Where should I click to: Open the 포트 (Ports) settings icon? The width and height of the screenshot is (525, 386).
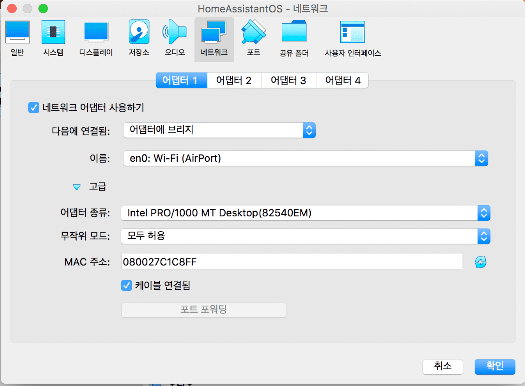[x=253, y=32]
